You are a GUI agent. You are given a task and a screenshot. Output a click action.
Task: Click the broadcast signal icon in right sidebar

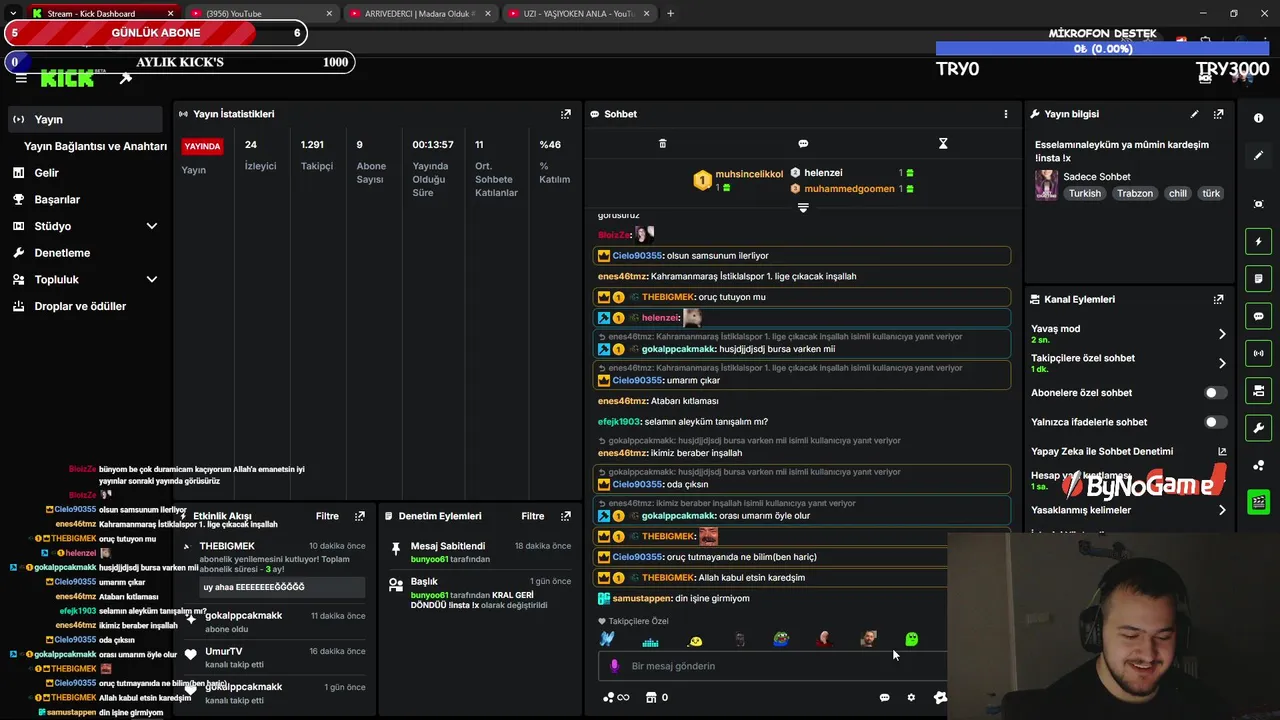point(1258,353)
